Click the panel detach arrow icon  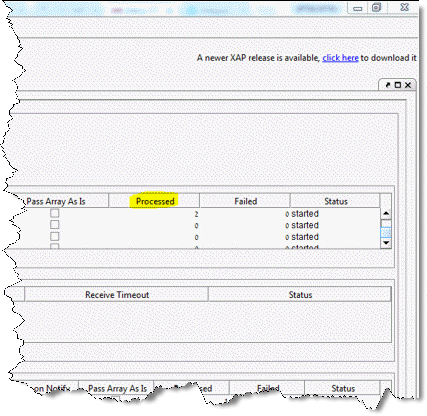388,85
